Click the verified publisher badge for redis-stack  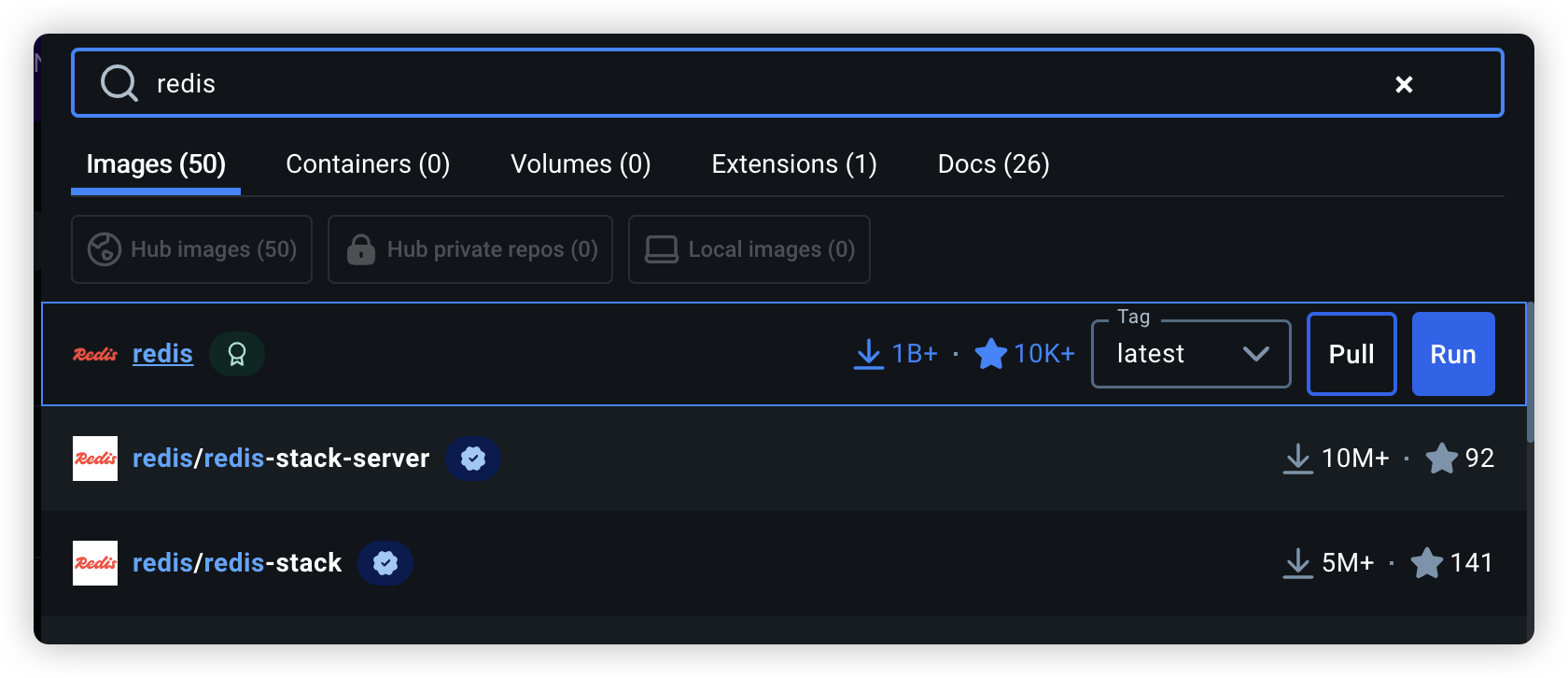385,563
